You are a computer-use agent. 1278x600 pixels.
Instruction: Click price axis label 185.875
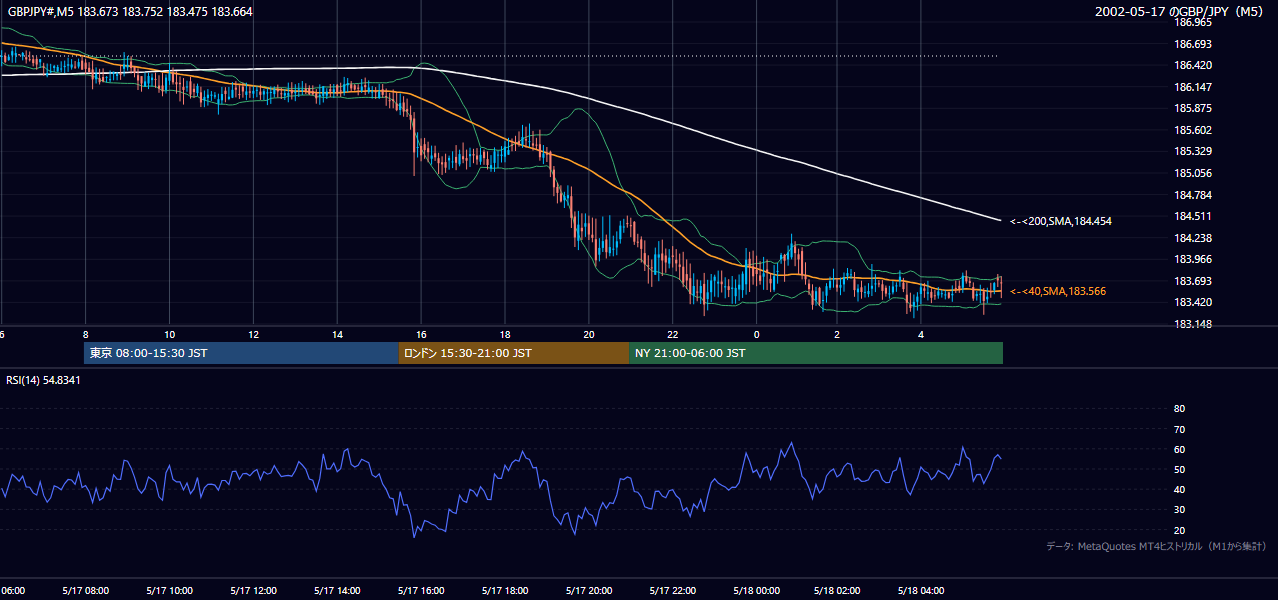(1192, 108)
